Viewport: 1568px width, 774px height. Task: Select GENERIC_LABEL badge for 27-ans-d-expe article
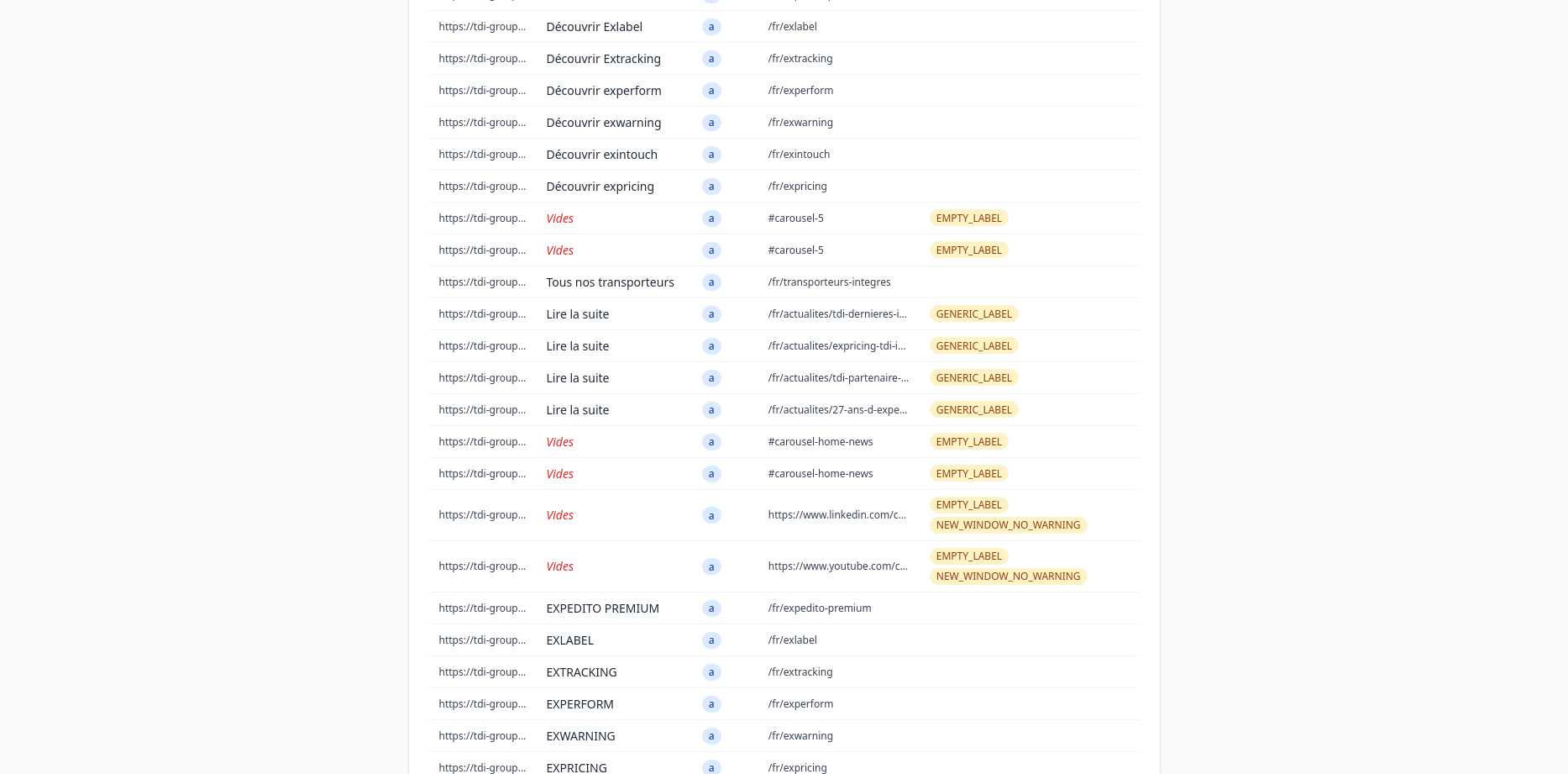[973, 410]
